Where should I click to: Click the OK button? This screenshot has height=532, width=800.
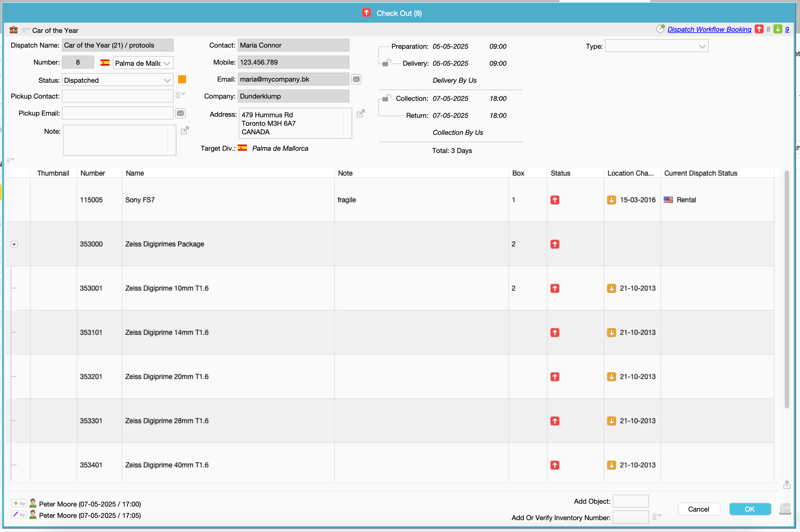click(x=749, y=509)
